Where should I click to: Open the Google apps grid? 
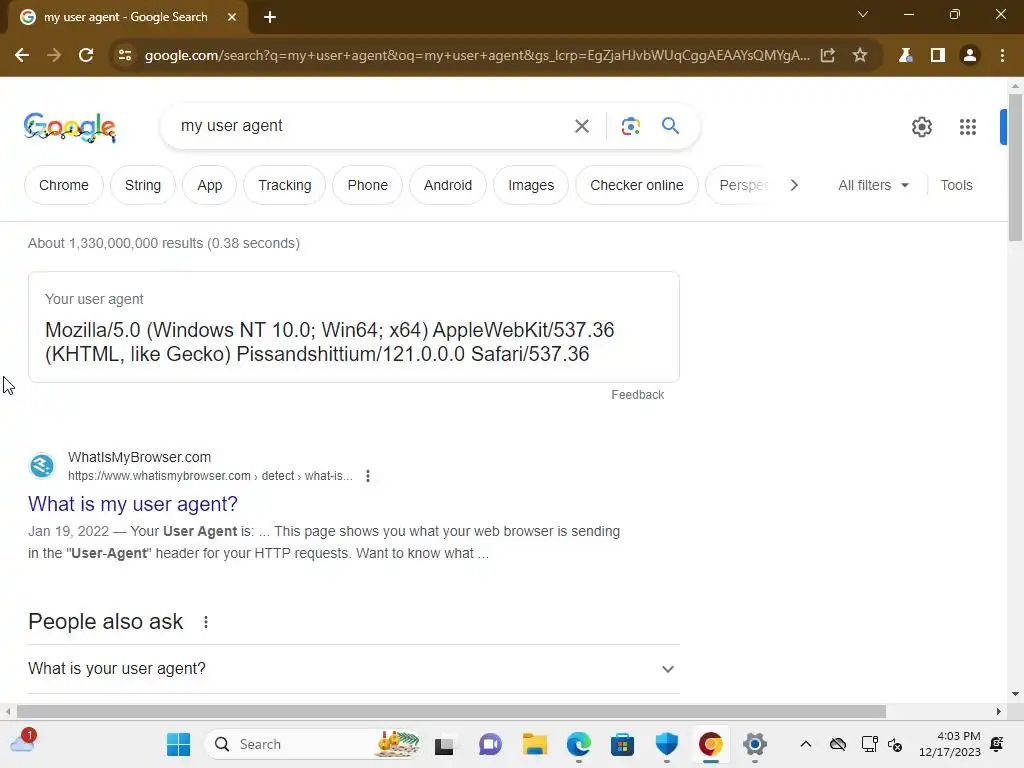click(x=968, y=127)
